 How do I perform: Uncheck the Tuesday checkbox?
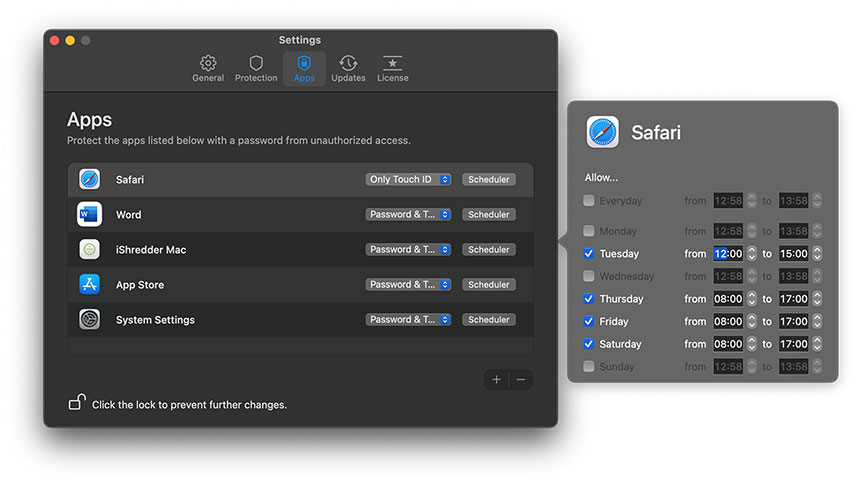point(589,254)
